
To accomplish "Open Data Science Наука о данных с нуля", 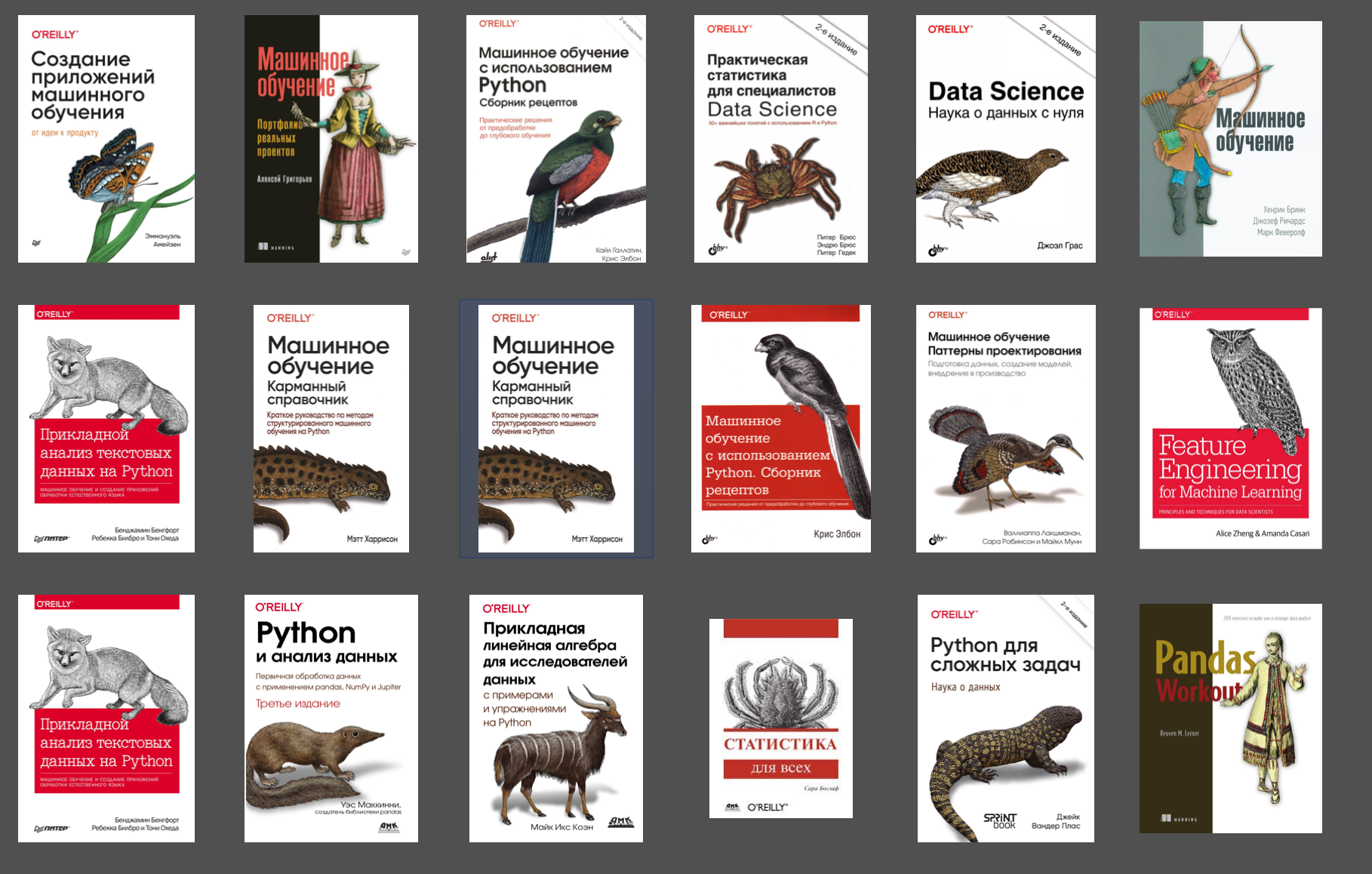I will (x=1006, y=139).
